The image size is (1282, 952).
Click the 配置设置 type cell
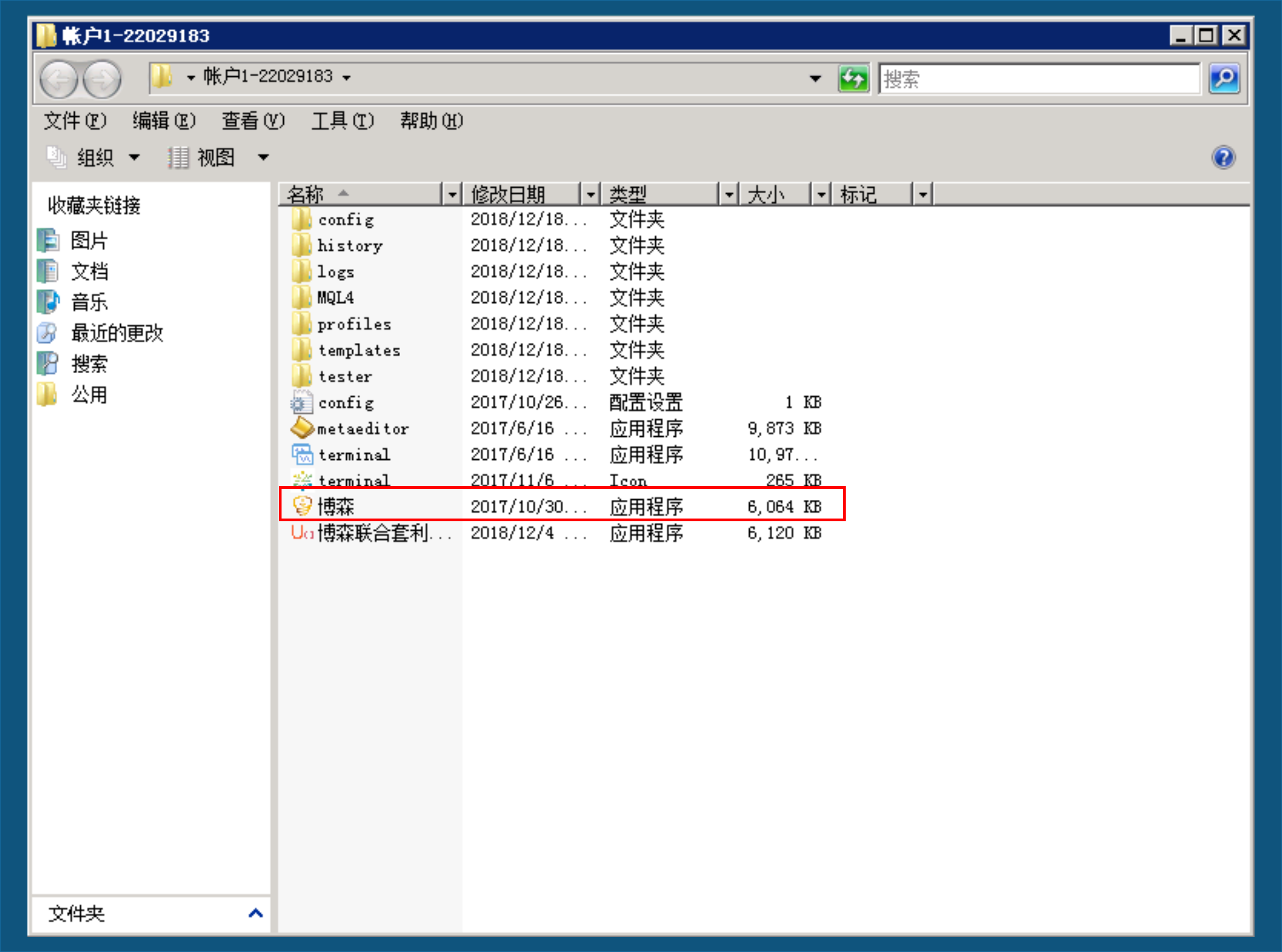point(645,402)
